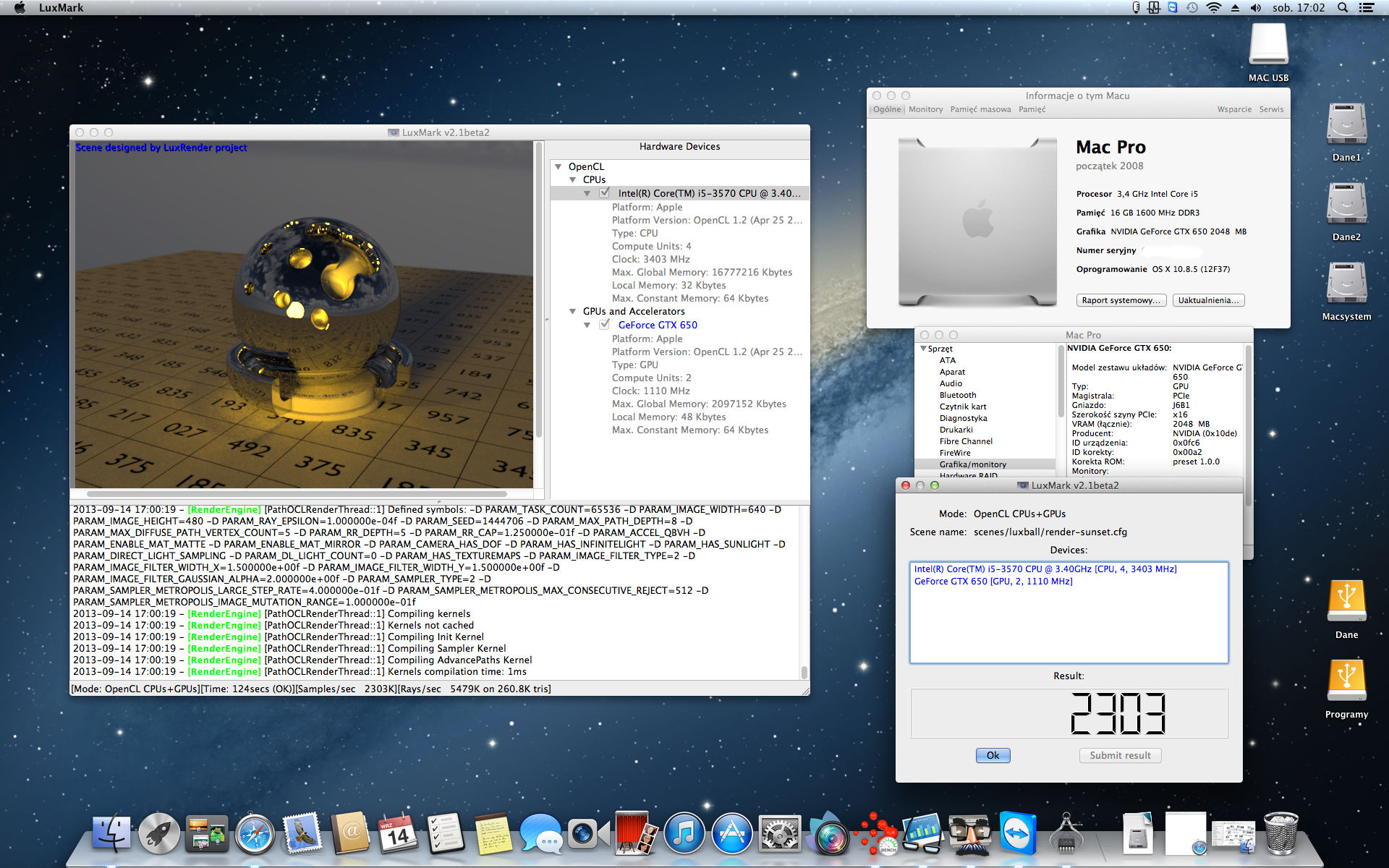The image size is (1389, 868).
Task: Uncheck the GeForce GTX 650 device
Action: [605, 325]
